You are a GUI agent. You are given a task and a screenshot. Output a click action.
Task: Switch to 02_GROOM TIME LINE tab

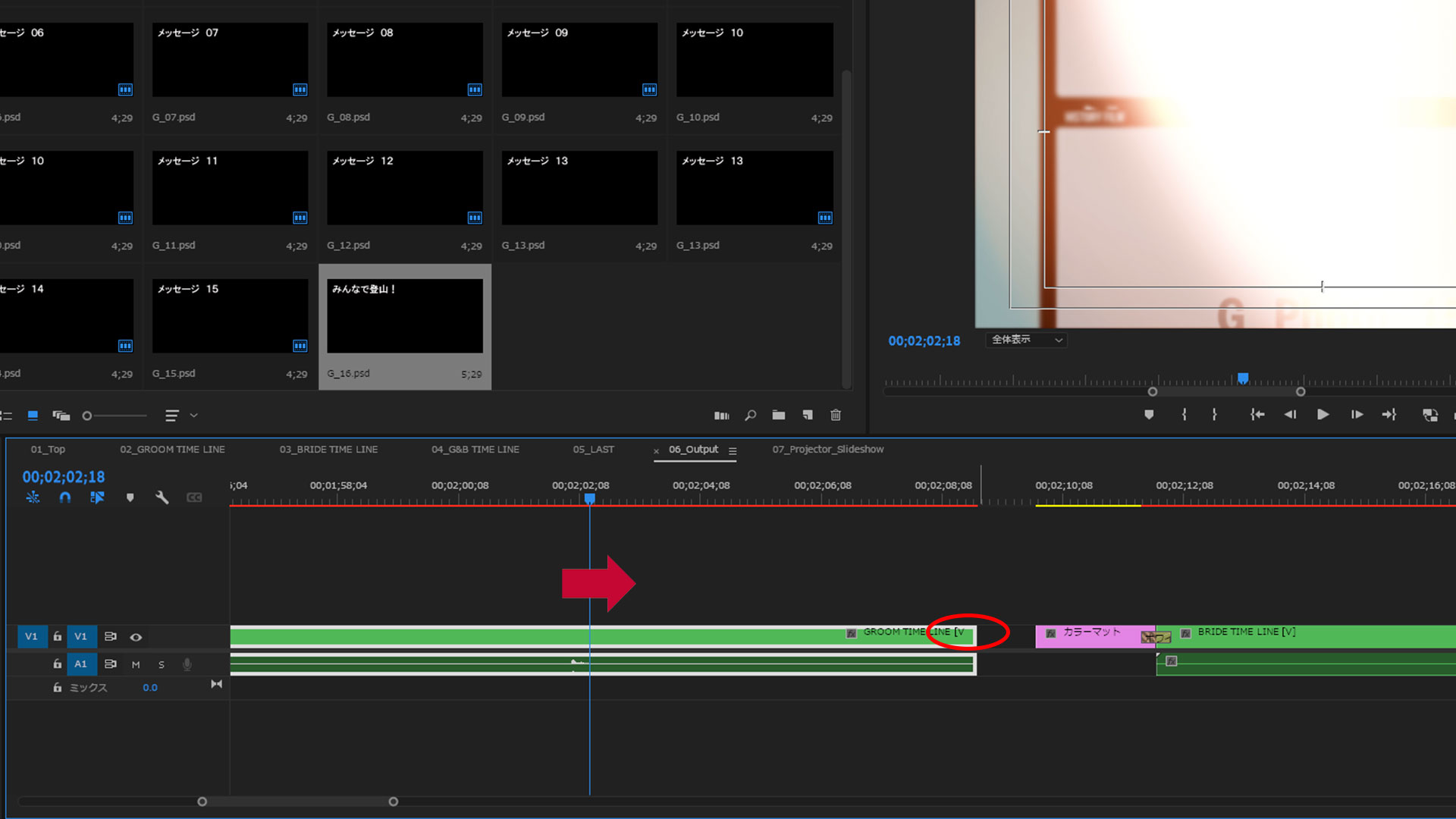coord(172,450)
